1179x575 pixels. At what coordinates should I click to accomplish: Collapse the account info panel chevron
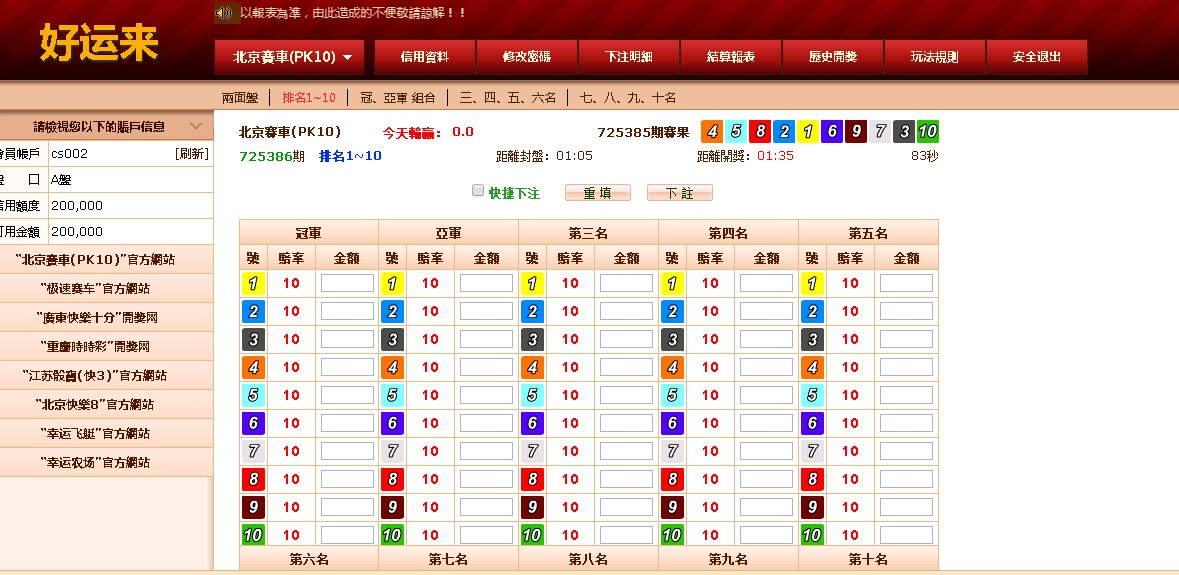click(x=195, y=127)
